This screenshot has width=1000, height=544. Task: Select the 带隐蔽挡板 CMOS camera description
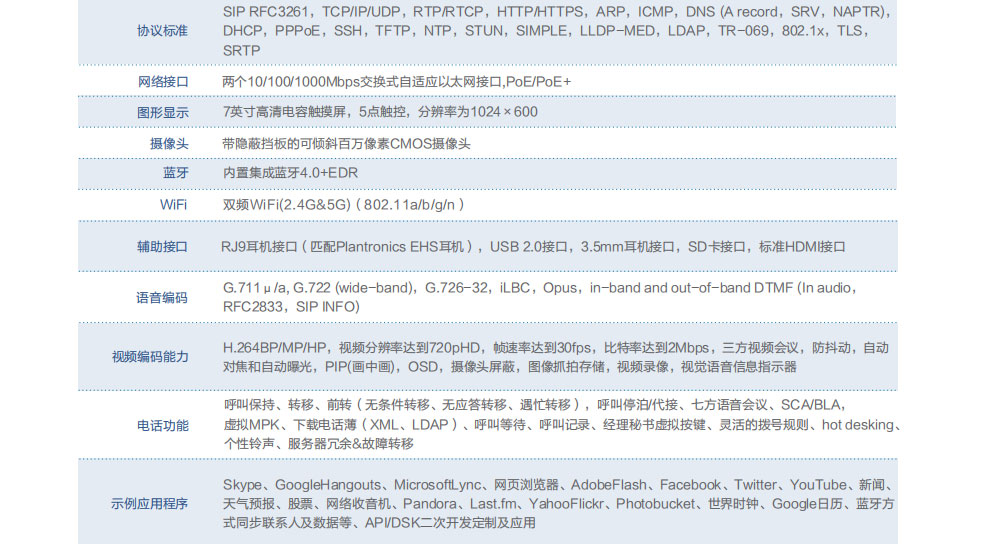346,143
